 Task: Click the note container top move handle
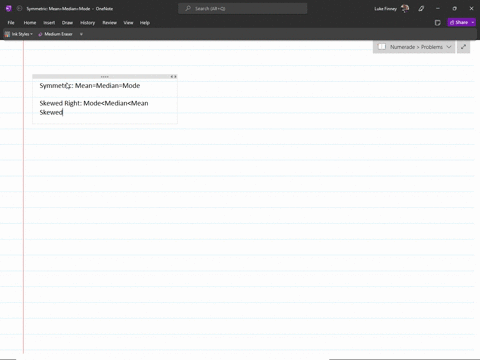pos(104,77)
